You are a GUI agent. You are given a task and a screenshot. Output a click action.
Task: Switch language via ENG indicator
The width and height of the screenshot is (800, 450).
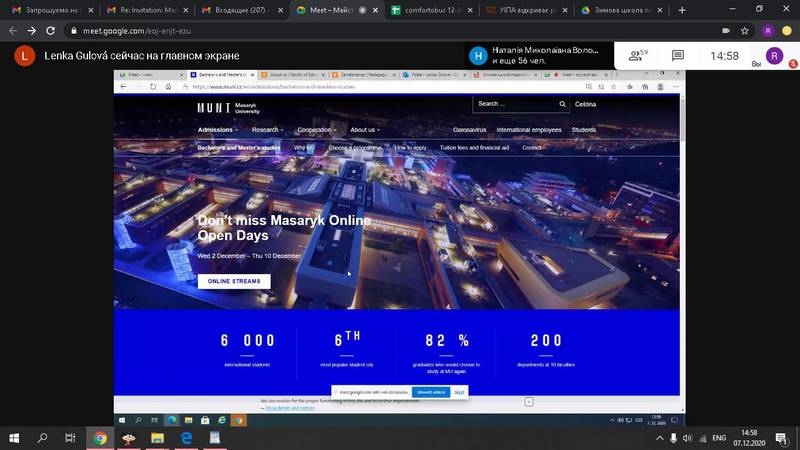pyautogui.click(x=719, y=438)
